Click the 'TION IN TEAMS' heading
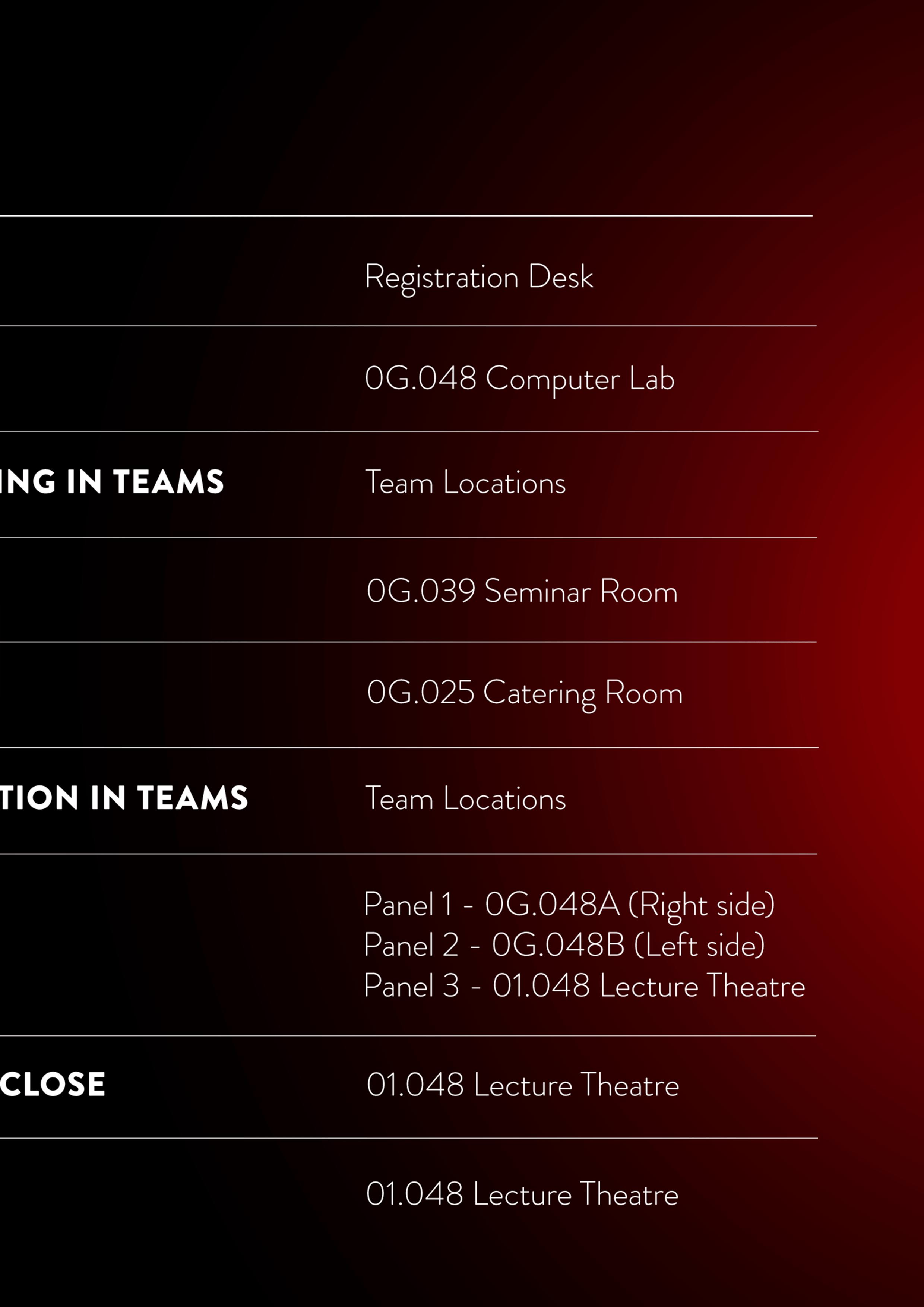The image size is (924, 1307). coord(124,798)
